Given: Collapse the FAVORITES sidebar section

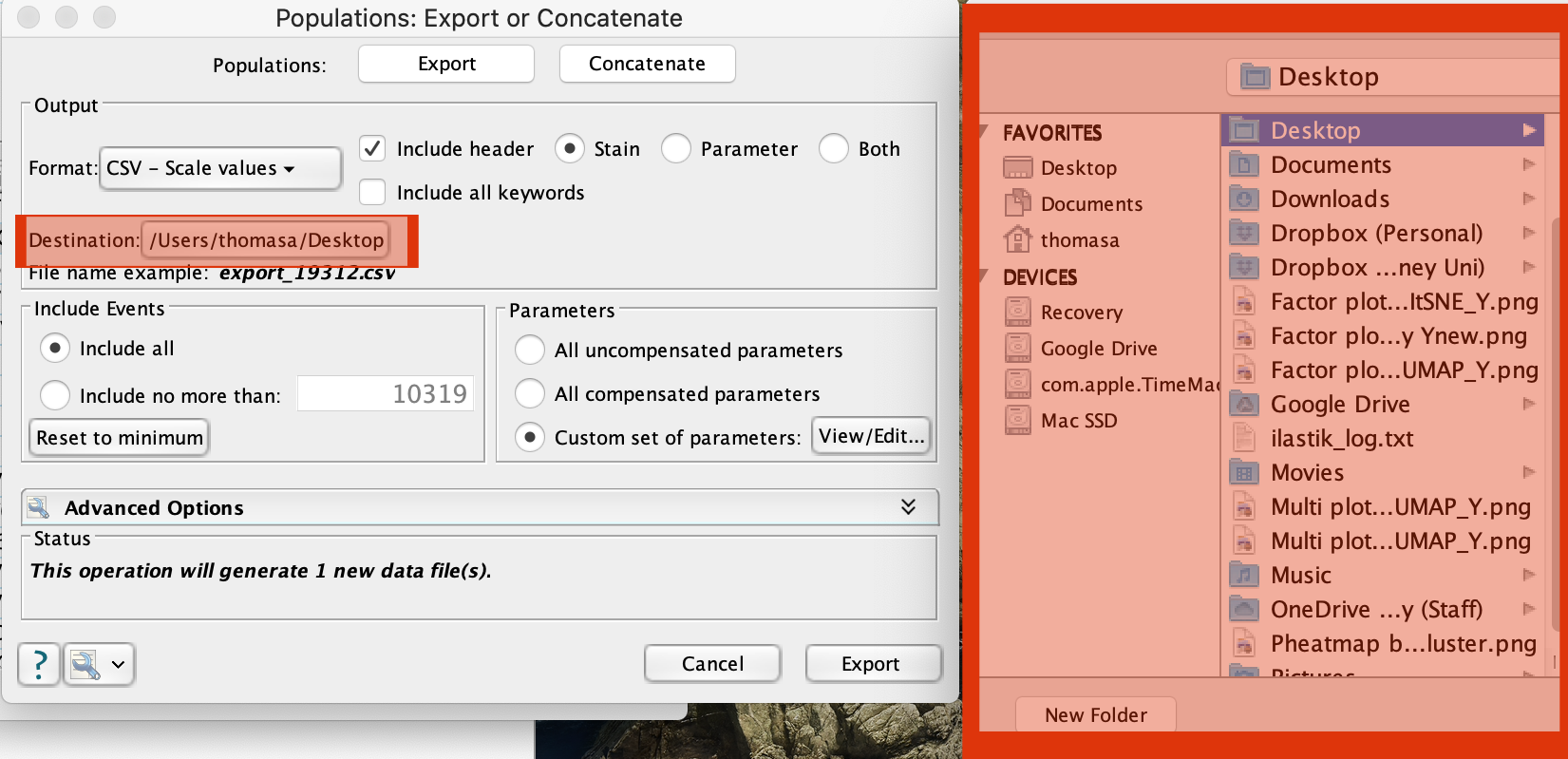Looking at the screenshot, I should [984, 133].
